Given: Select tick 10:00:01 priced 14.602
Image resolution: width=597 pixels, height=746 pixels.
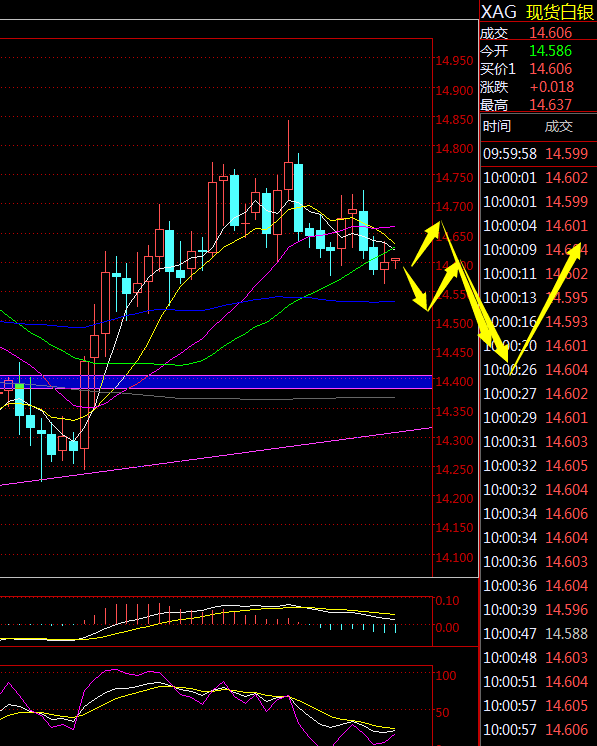Looking at the screenshot, I should click(x=538, y=178).
